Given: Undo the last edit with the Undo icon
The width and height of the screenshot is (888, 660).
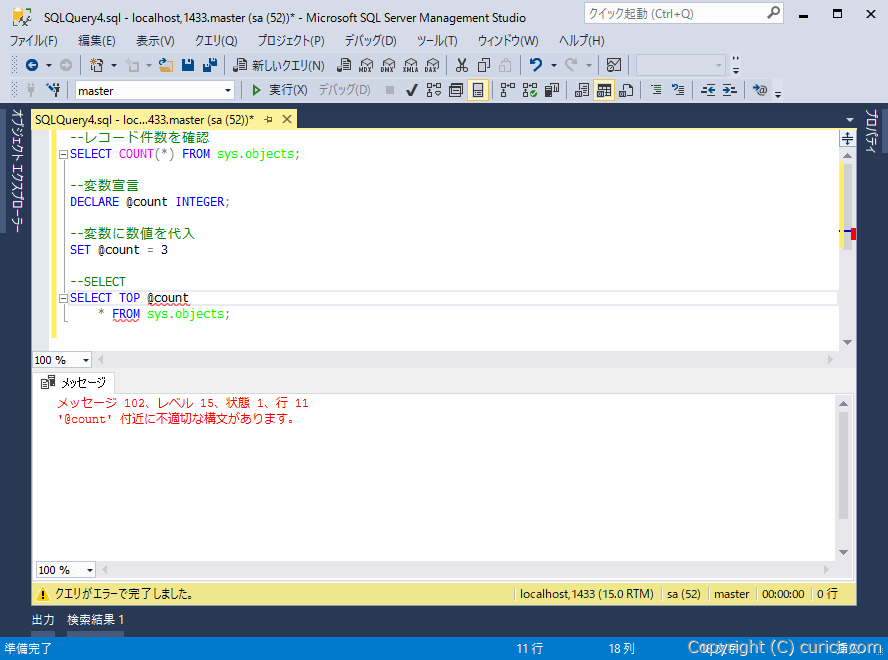Looking at the screenshot, I should pos(537,66).
